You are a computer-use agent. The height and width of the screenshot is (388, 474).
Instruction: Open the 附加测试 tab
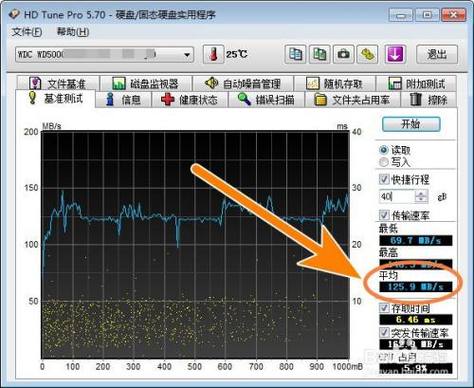click(416, 83)
